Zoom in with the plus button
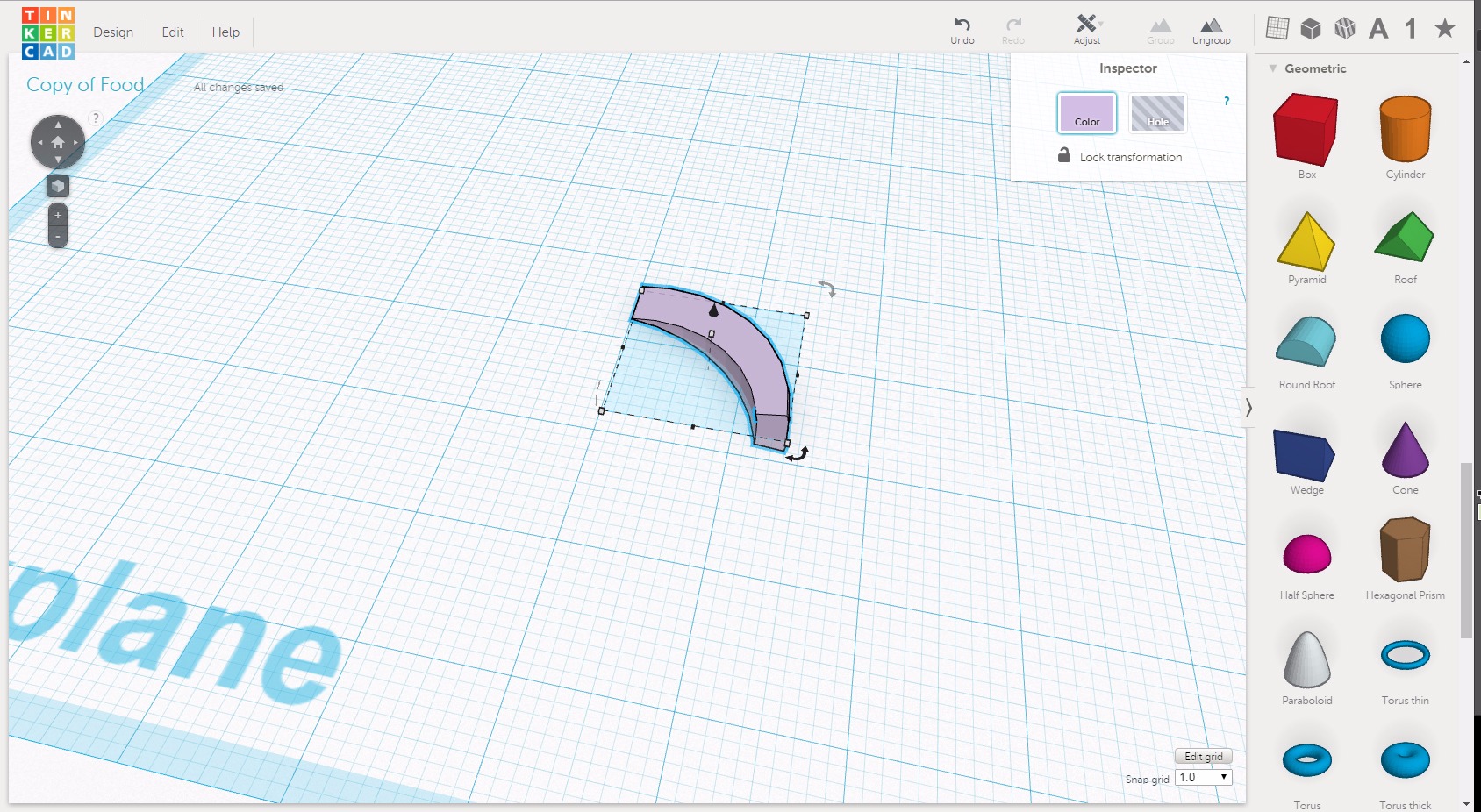 tap(58, 215)
